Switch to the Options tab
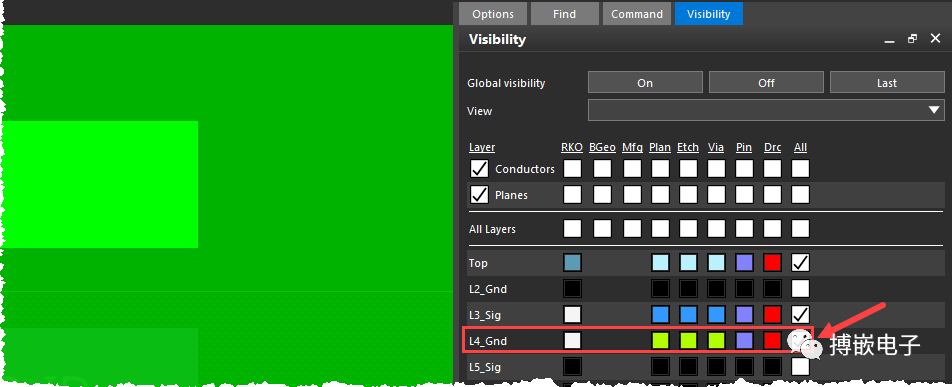This screenshot has width=952, height=387. click(492, 14)
